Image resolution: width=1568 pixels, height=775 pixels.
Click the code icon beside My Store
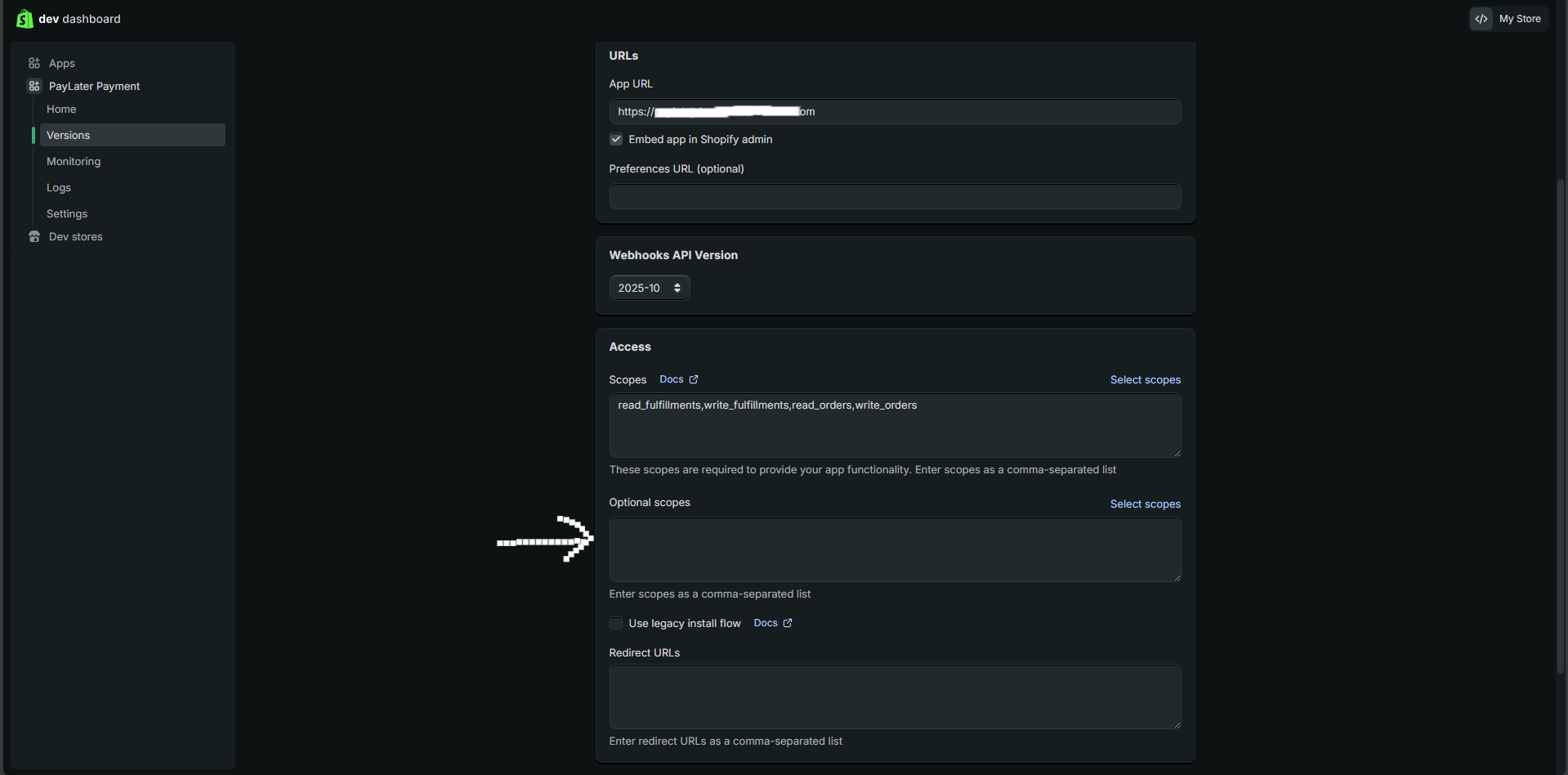(x=1481, y=19)
